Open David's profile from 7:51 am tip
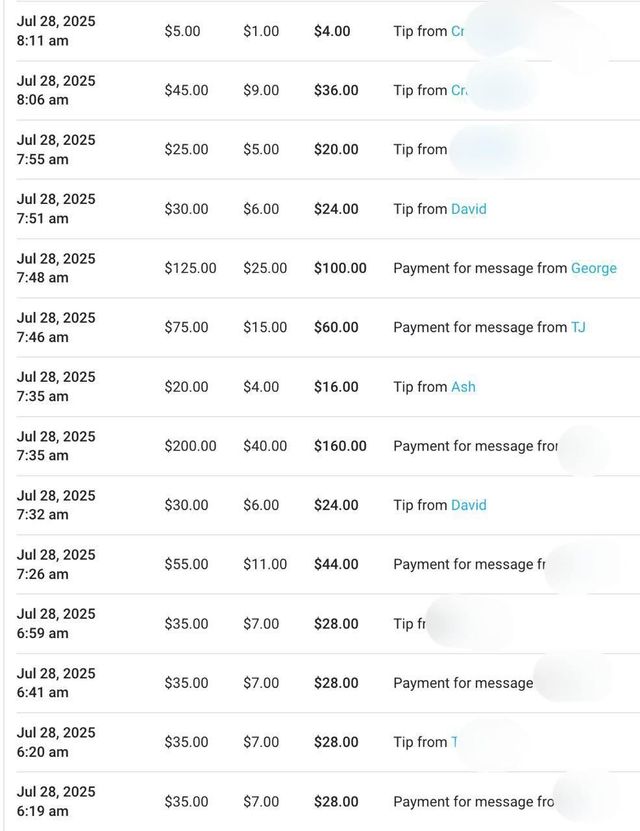Screen dimensions: 640x831 pyautogui.click(x=469, y=209)
